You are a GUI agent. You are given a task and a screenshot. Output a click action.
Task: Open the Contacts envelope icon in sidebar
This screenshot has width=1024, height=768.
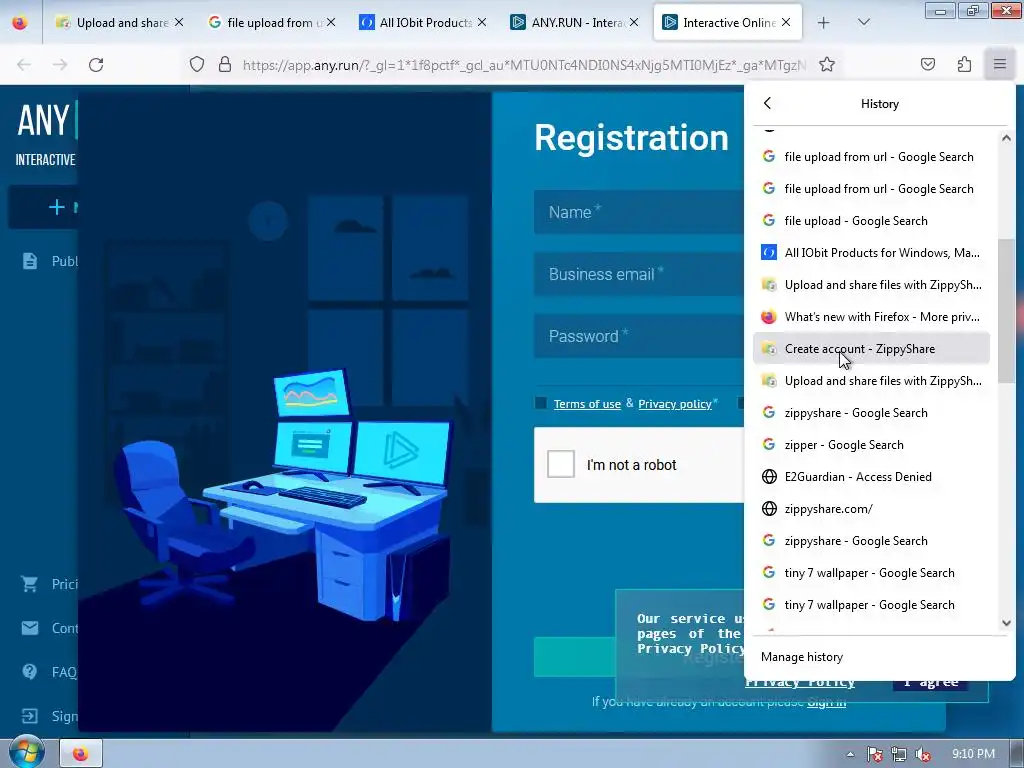coord(29,628)
